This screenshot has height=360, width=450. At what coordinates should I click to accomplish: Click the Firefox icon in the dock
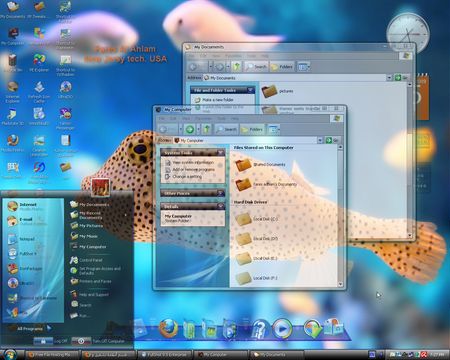[x=168, y=328]
